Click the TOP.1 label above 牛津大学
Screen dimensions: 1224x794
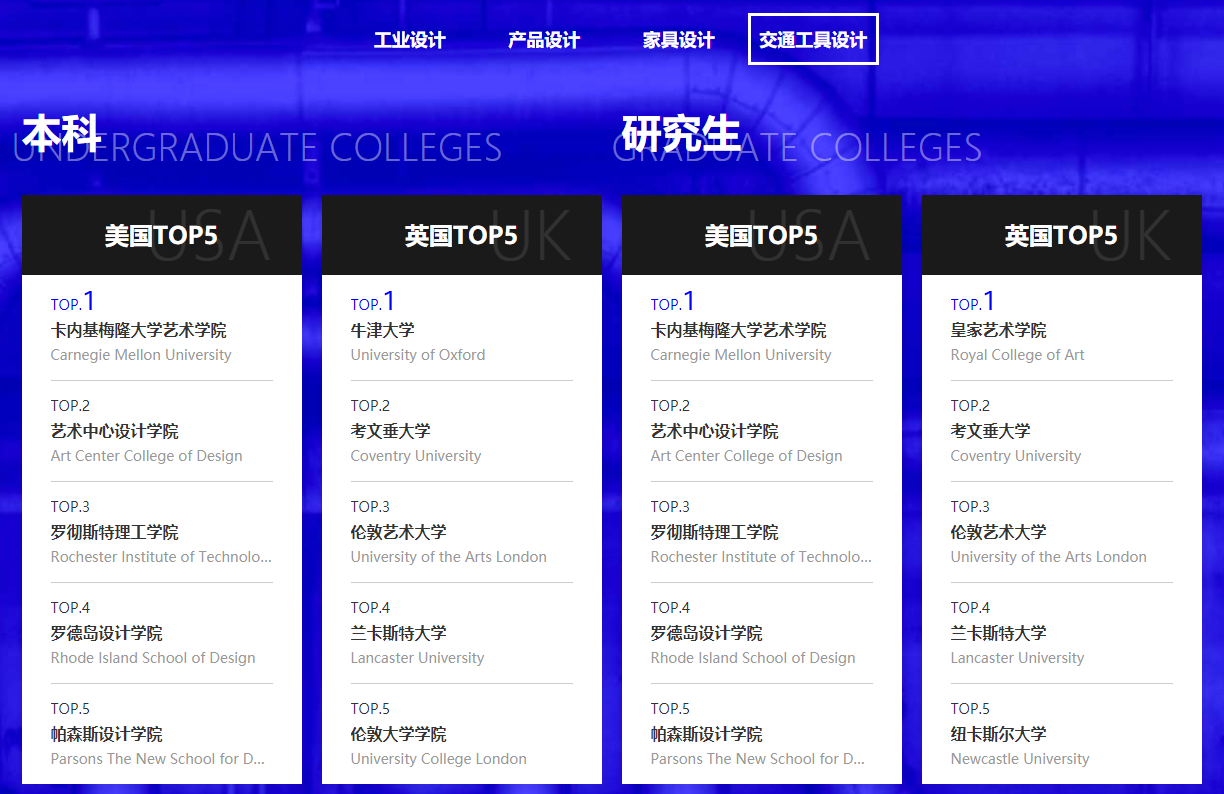(373, 301)
